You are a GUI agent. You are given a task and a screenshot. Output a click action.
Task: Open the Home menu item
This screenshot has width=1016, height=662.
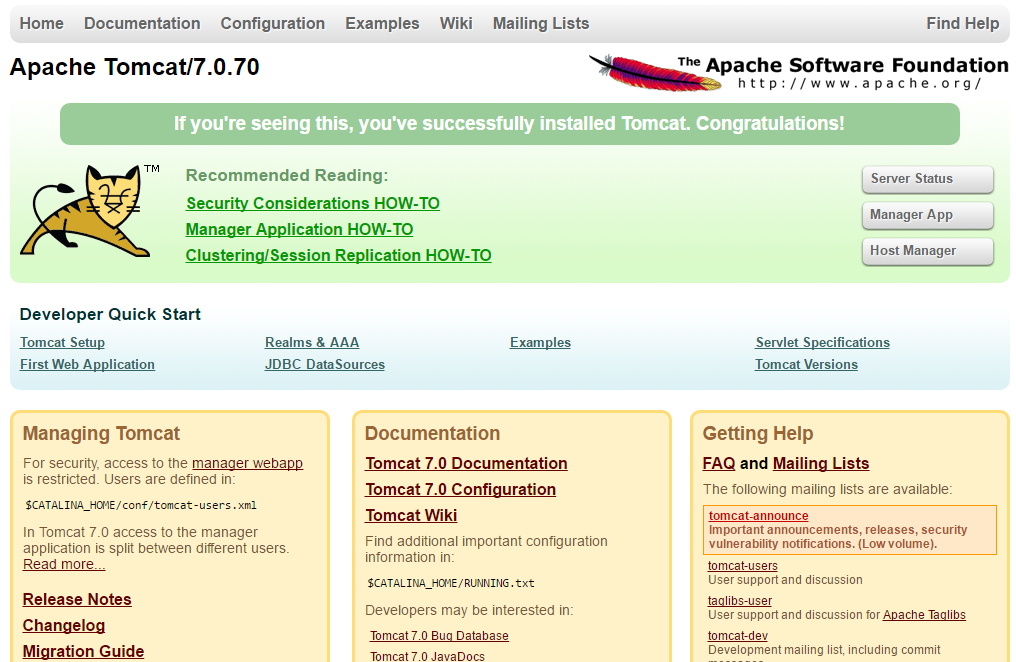[x=41, y=23]
